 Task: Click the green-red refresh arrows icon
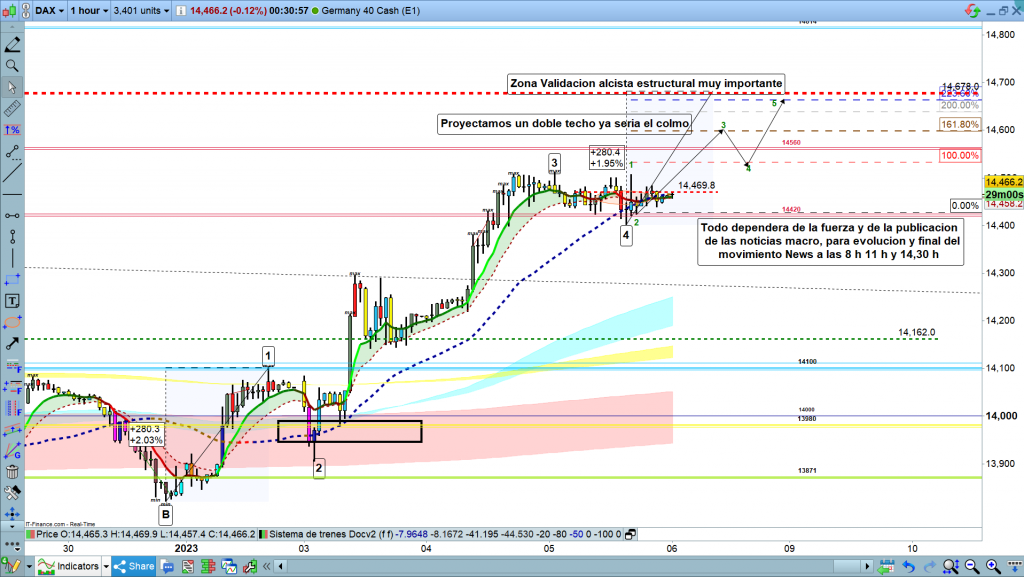pyautogui.click(x=972, y=11)
